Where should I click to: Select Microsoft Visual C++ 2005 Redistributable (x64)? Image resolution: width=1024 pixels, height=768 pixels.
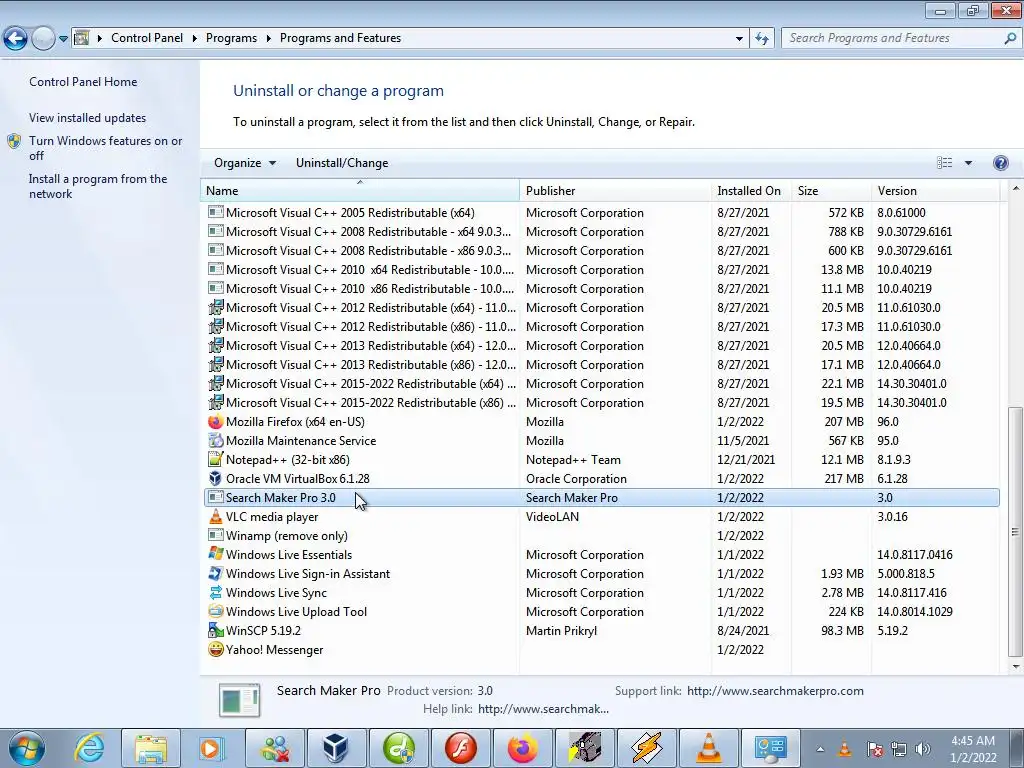click(601, 213)
